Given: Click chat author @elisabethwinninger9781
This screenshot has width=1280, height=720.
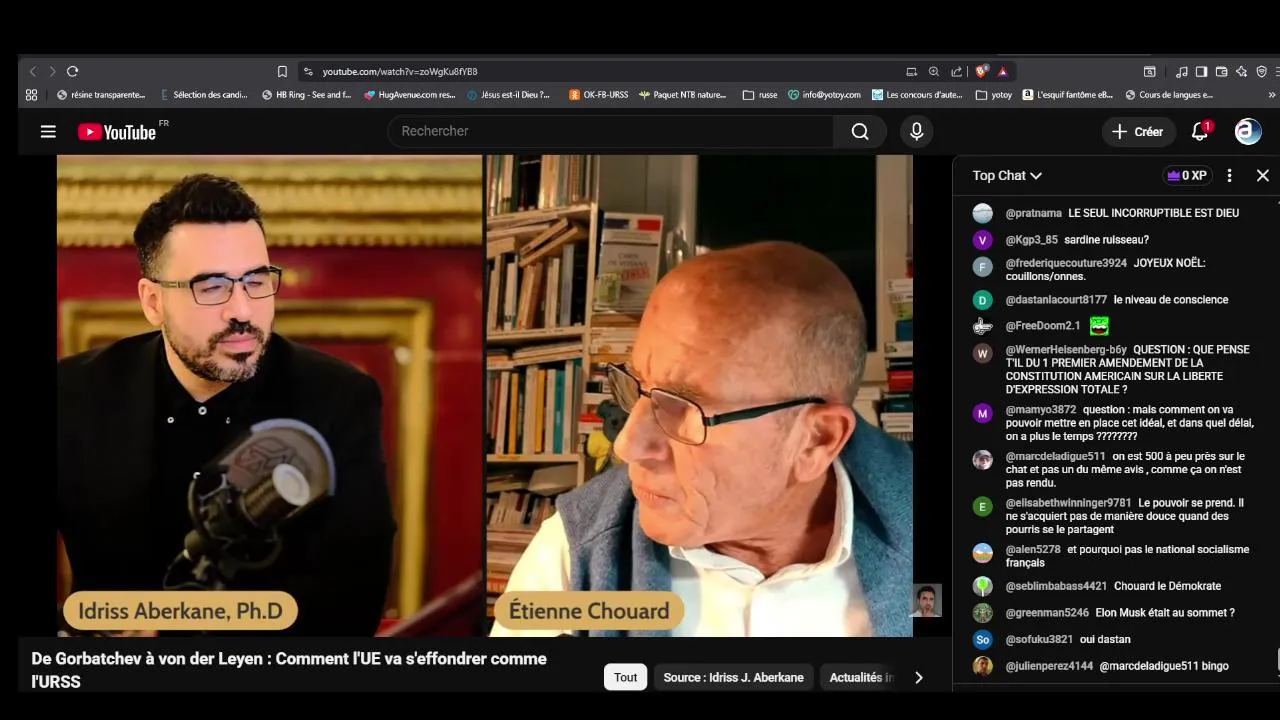Looking at the screenshot, I should [x=1068, y=503].
